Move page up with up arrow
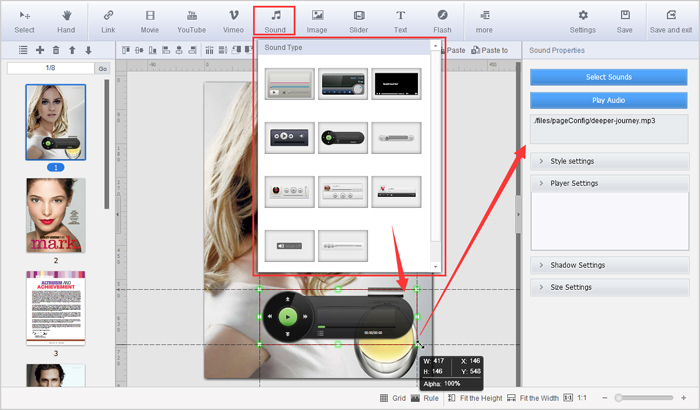Image resolution: width=700 pixels, height=410 pixels. (x=72, y=50)
